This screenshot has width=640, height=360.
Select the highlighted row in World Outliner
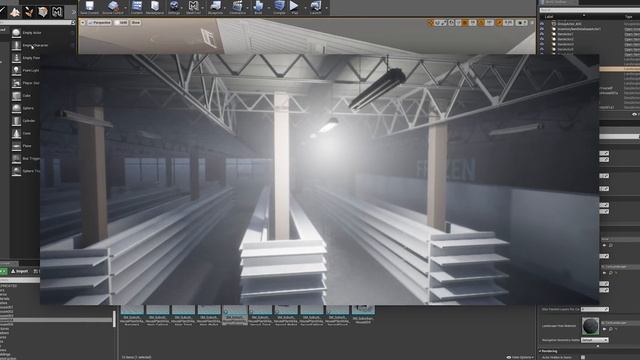tap(619, 69)
